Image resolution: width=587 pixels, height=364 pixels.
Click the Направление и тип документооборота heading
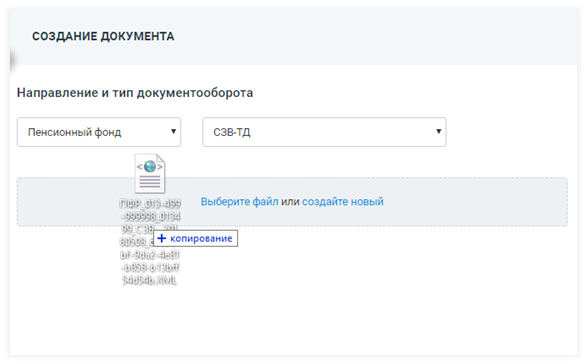pyautogui.click(x=135, y=92)
